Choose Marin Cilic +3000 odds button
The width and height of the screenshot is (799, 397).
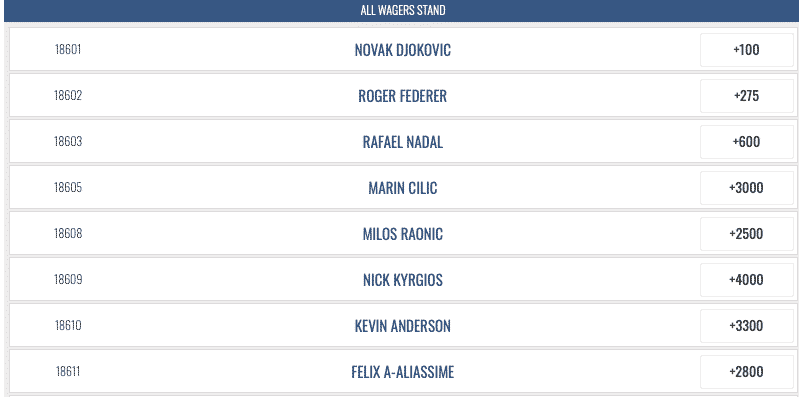747,188
